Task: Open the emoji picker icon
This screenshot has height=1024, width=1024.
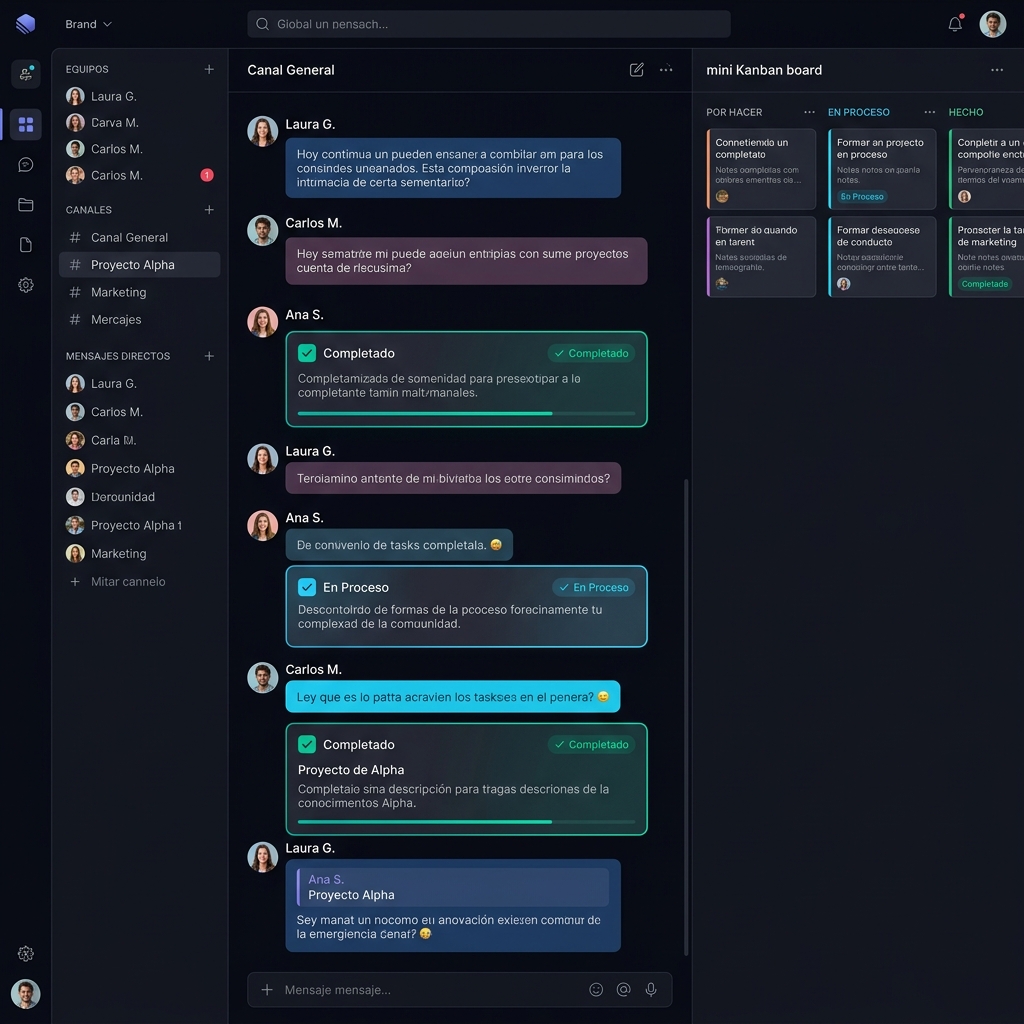Action: click(596, 990)
